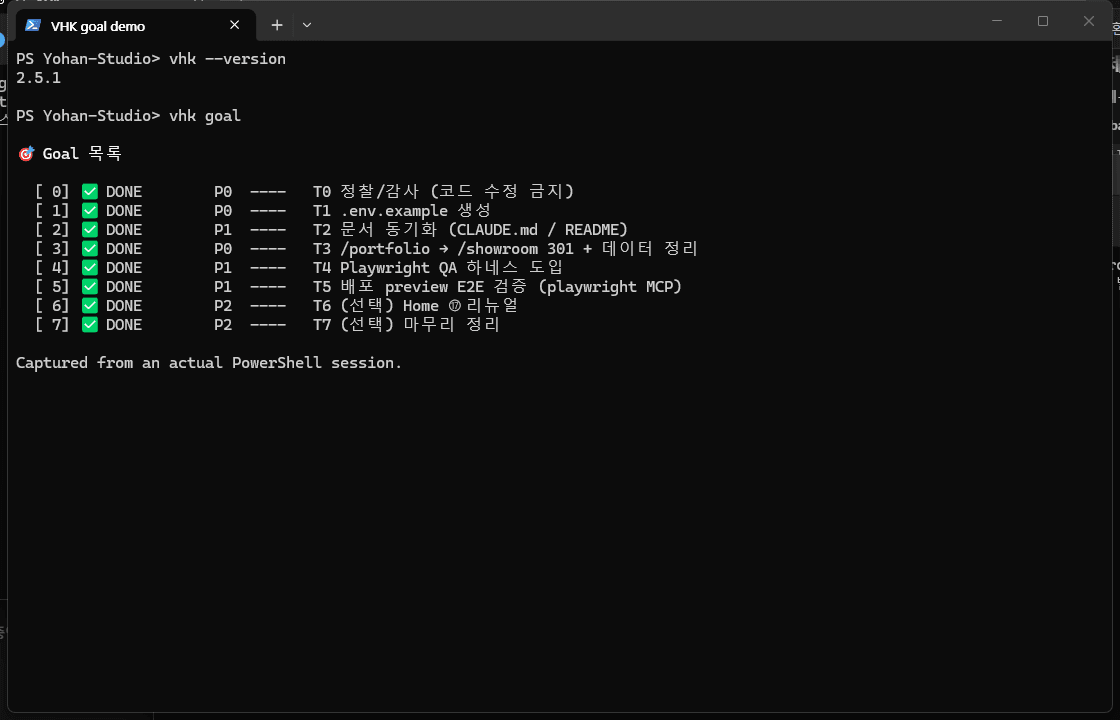This screenshot has width=1120, height=720.
Task: Click 'Captured from an actual PowerShell session.' line
Action: (209, 363)
